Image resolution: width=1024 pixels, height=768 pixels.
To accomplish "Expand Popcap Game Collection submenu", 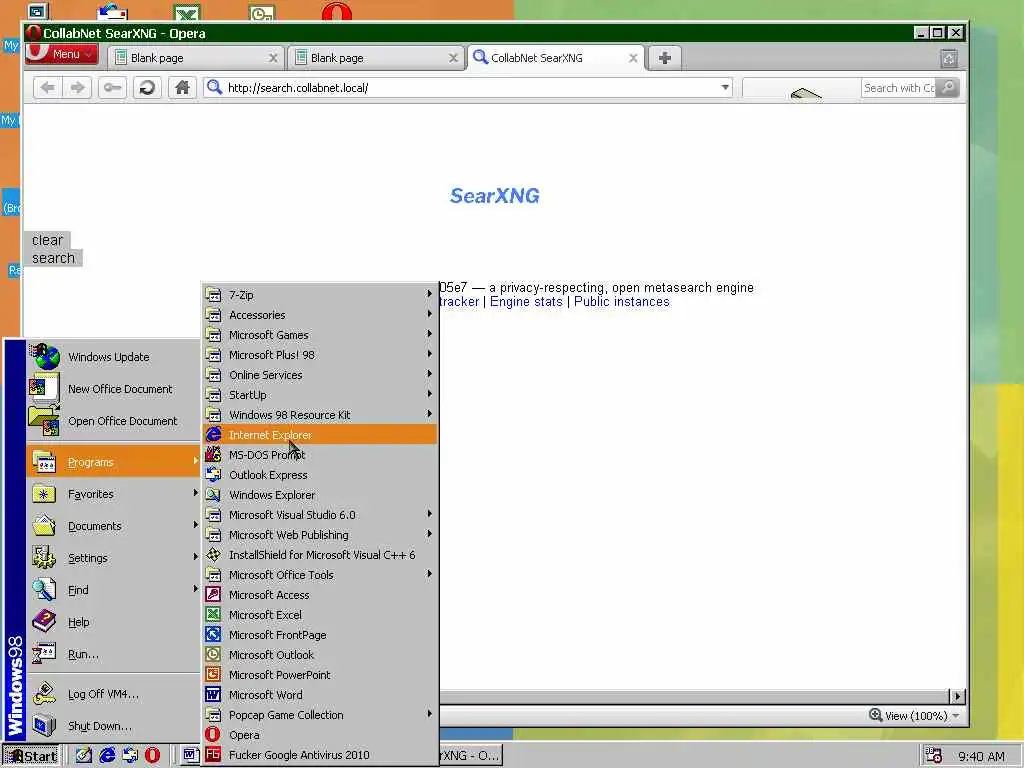I will click(320, 715).
